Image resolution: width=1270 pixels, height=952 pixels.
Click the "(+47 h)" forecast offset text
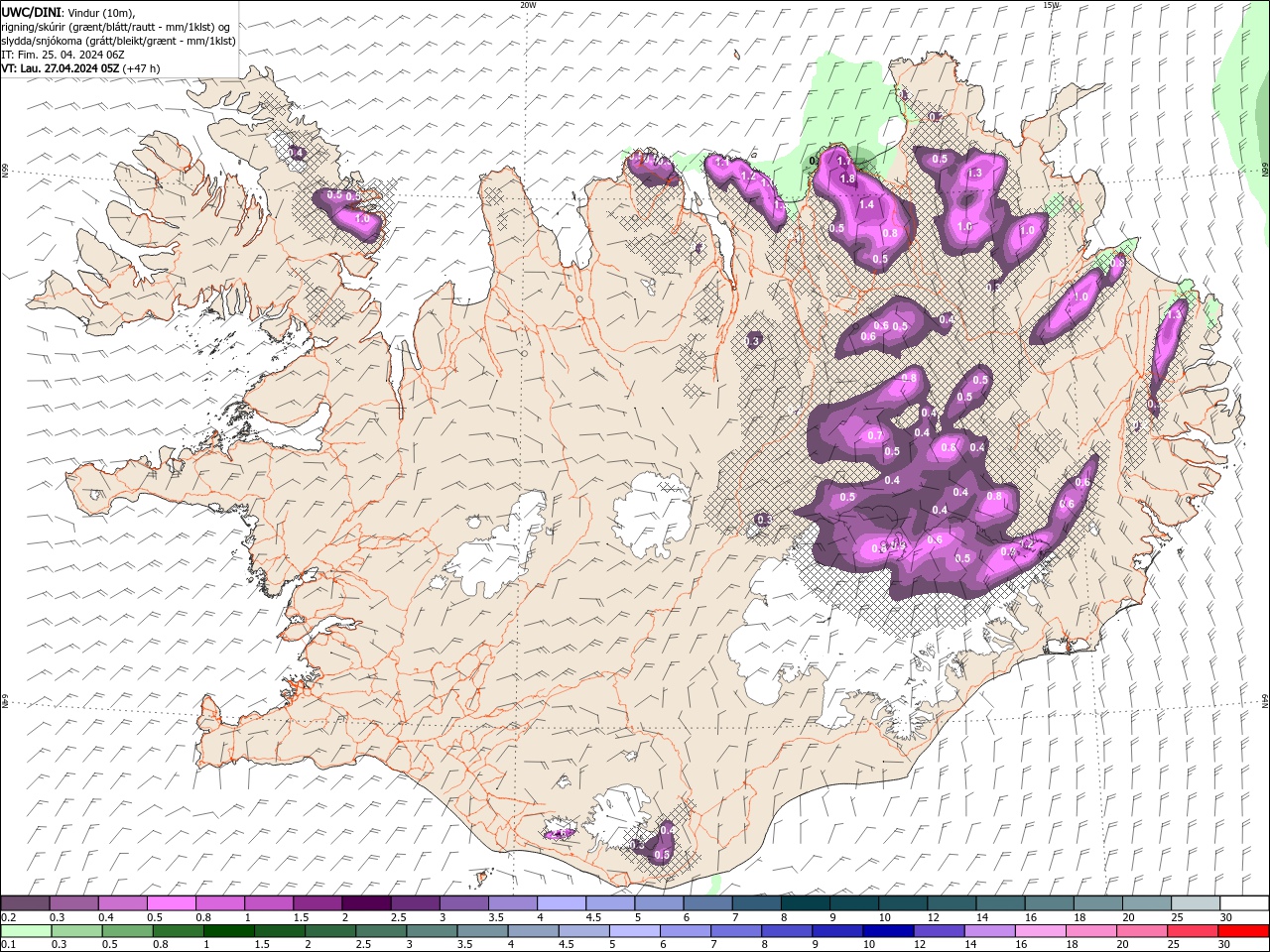pos(141,68)
